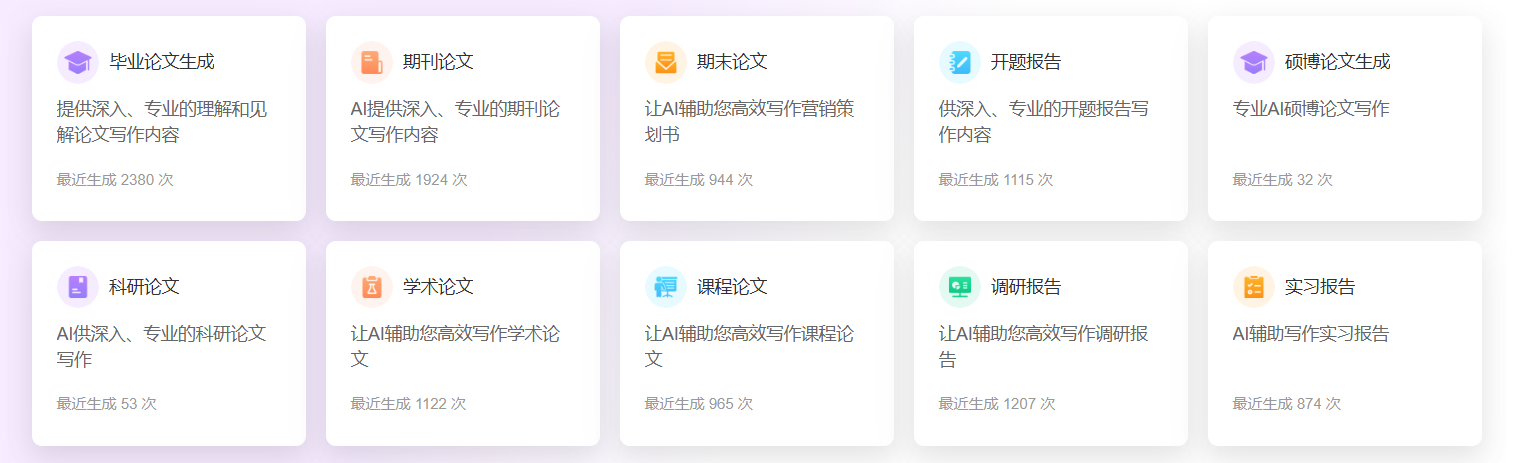Click description 让AI辅助您高效写作调研报告
The width and height of the screenshot is (1524, 463).
coord(1044,347)
